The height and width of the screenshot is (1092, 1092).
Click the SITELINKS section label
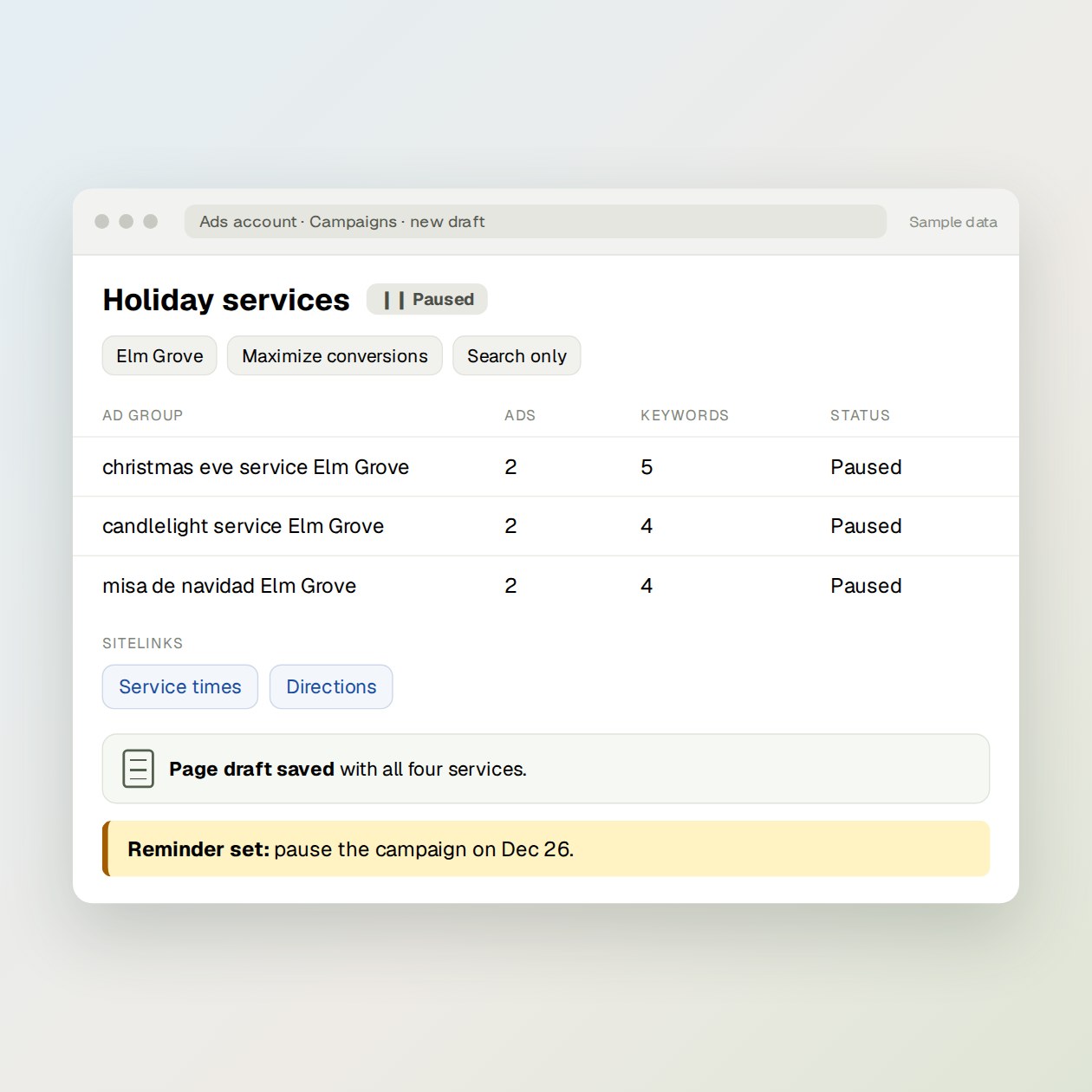click(143, 643)
